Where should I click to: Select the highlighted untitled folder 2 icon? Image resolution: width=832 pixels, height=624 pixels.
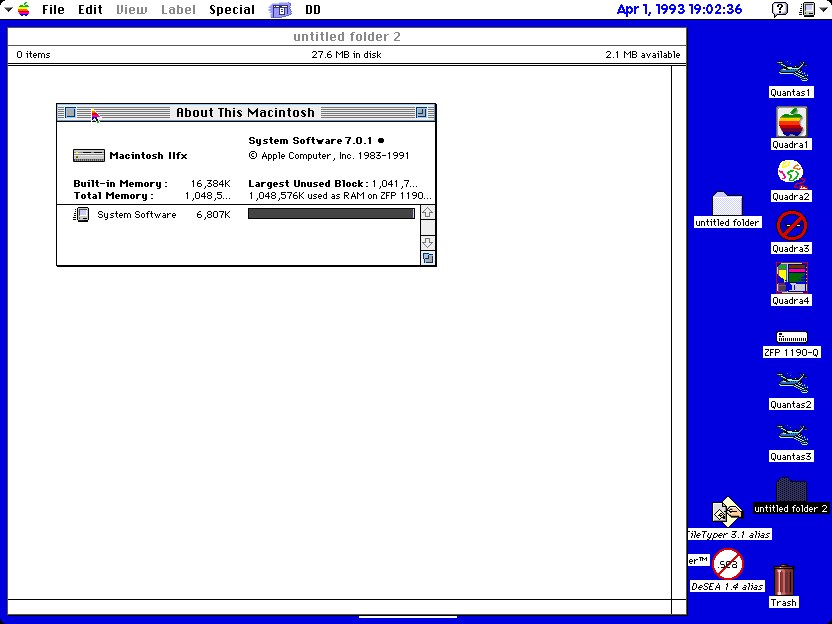click(x=791, y=489)
